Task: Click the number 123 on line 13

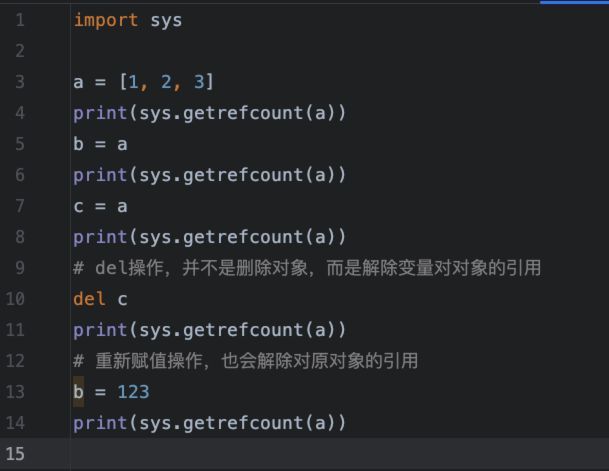Action: click(x=133, y=392)
